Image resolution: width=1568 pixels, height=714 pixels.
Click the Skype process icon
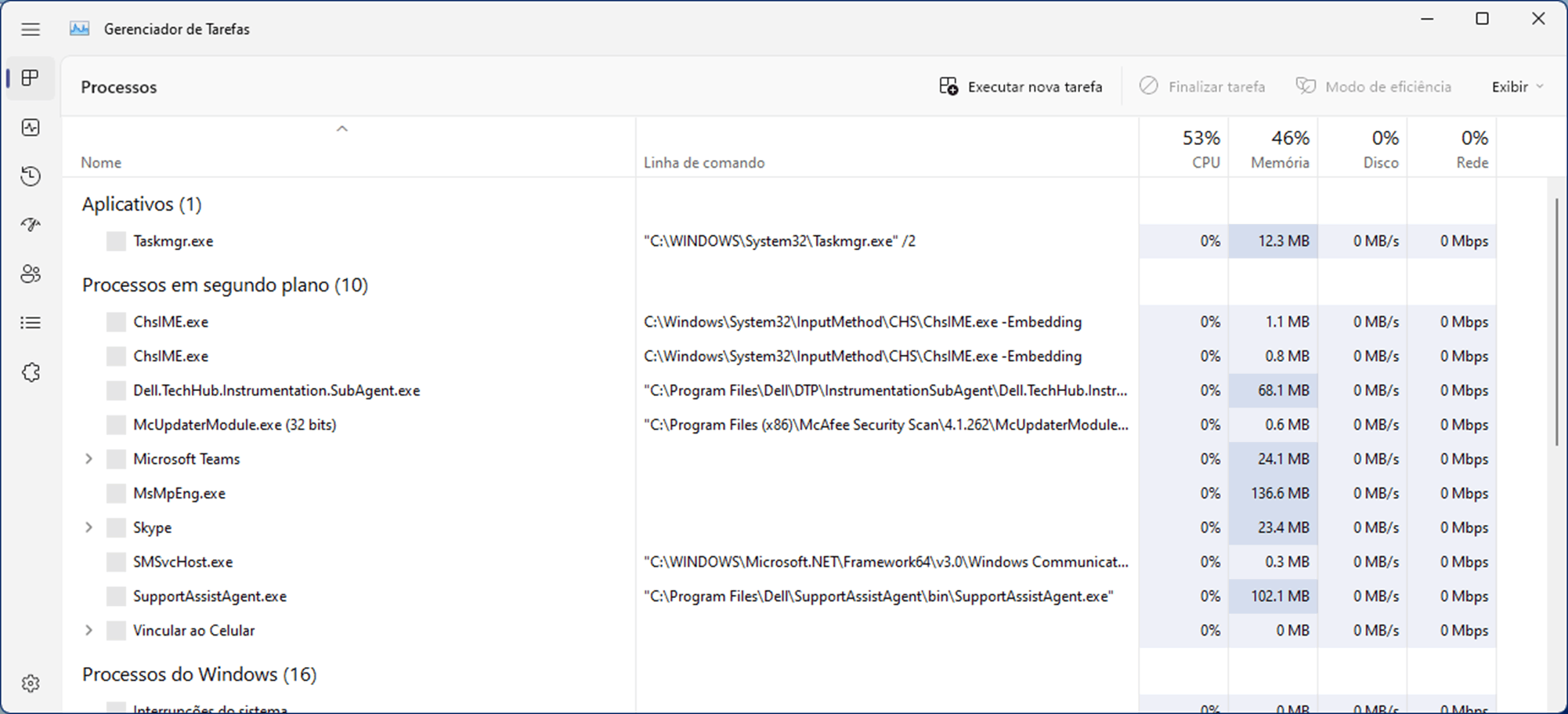[x=116, y=527]
